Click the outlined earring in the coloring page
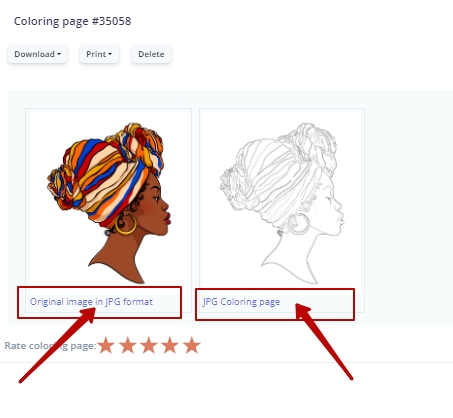453x418 pixels. pos(299,224)
